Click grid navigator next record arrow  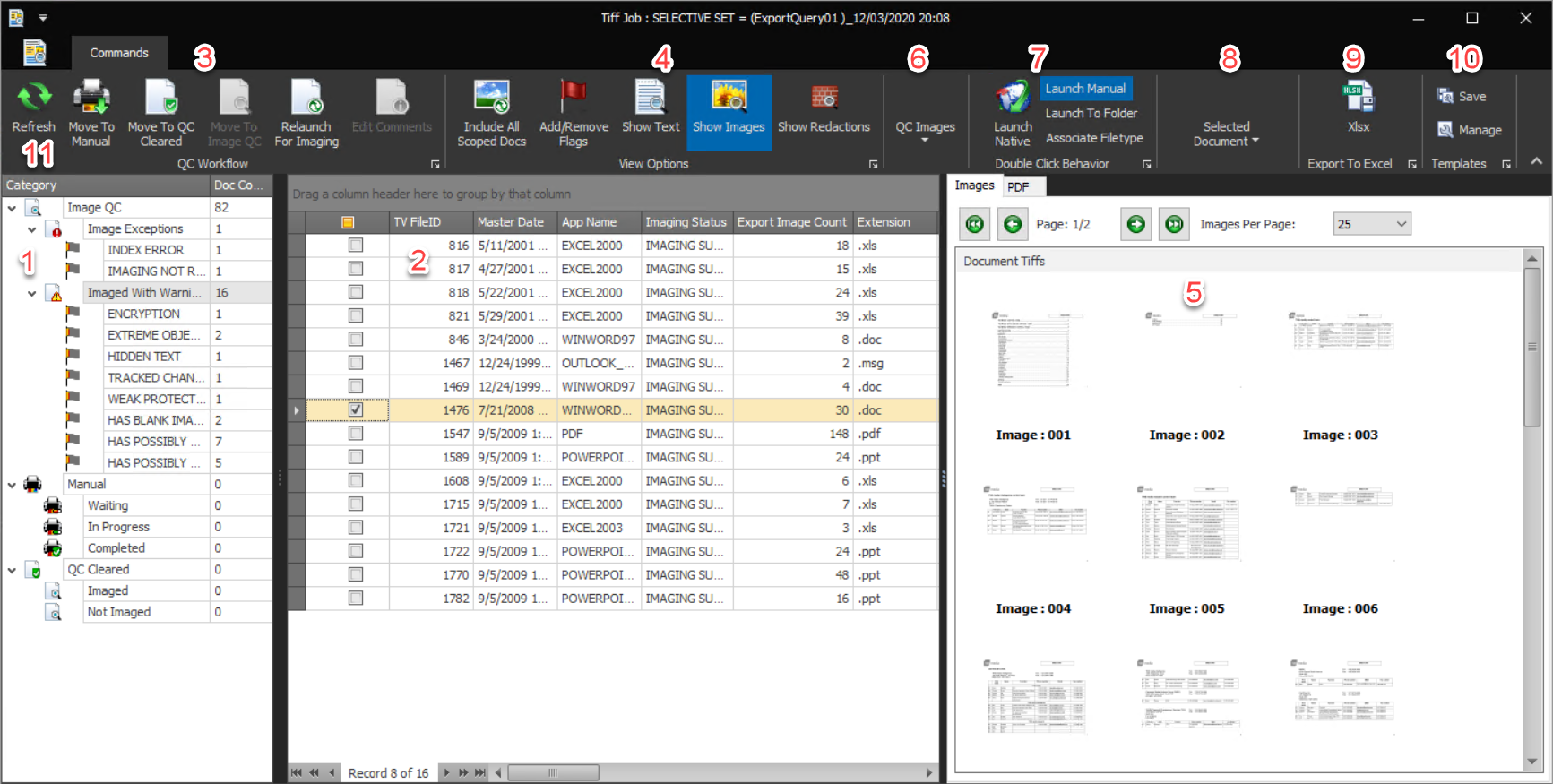point(446,772)
